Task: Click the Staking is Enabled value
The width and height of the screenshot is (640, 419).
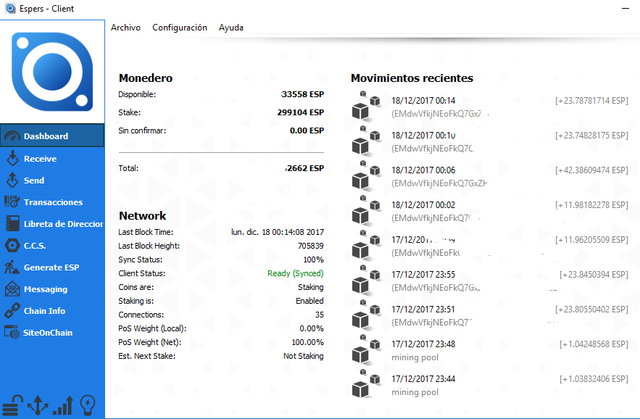Action: [309, 301]
